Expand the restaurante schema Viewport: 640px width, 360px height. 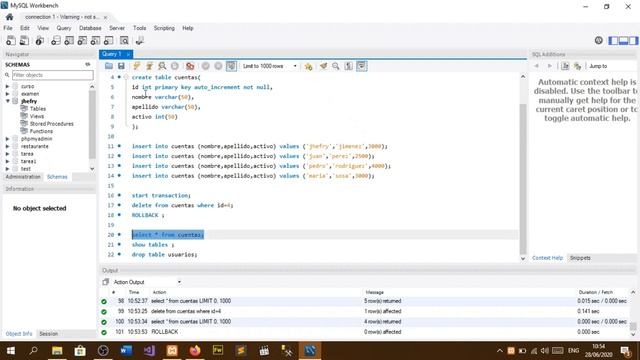click(x=7, y=146)
